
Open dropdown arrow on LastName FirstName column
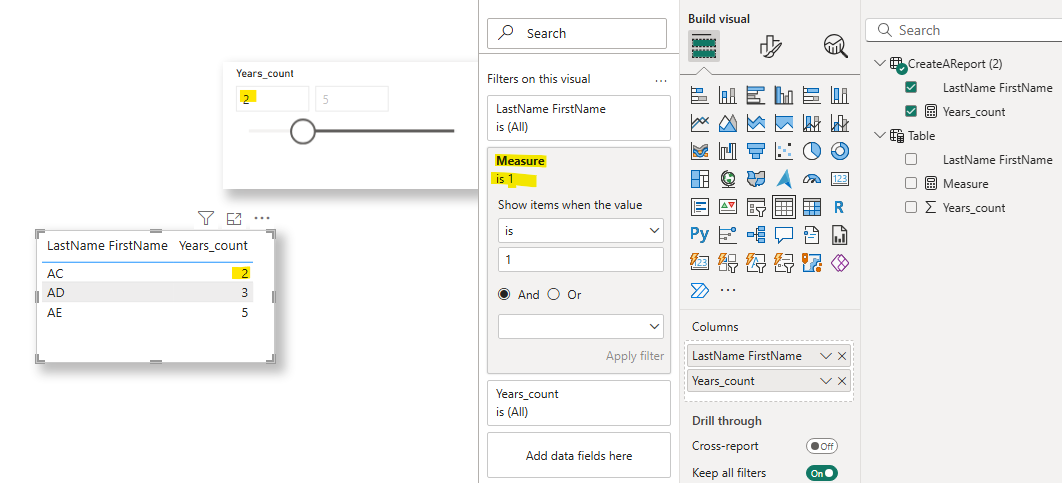[826, 356]
